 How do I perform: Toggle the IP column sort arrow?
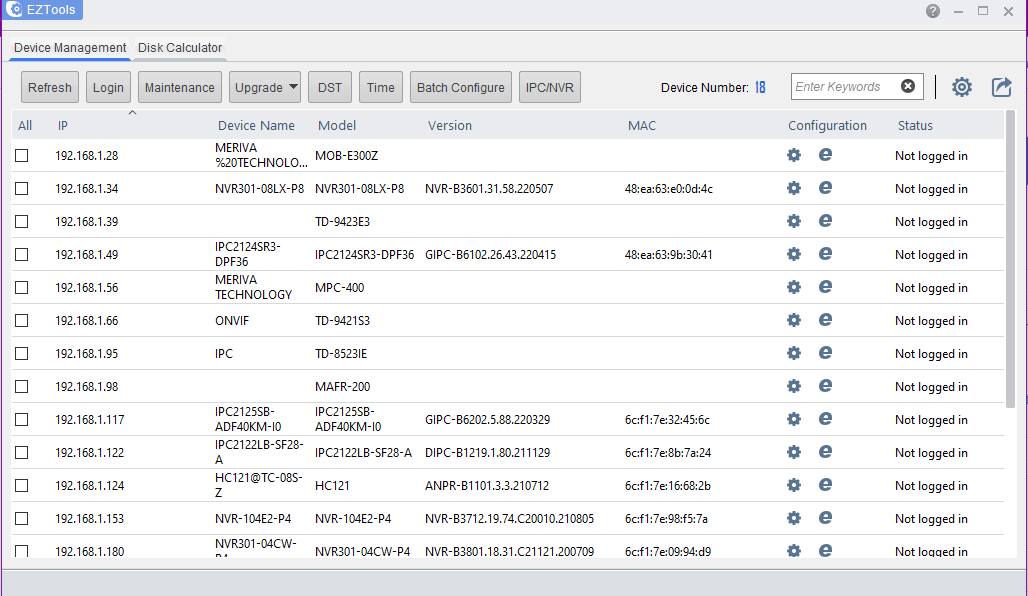click(132, 113)
